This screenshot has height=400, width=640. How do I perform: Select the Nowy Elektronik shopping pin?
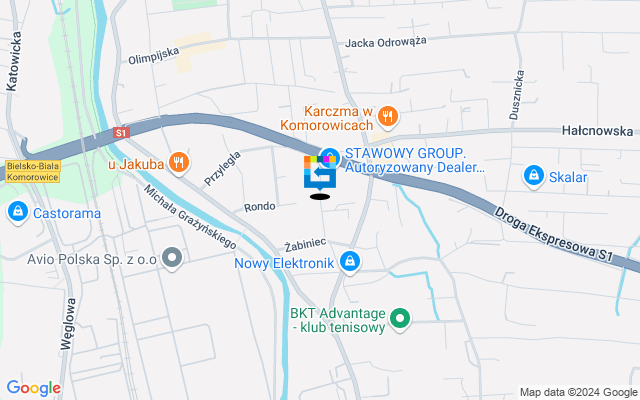350,262
